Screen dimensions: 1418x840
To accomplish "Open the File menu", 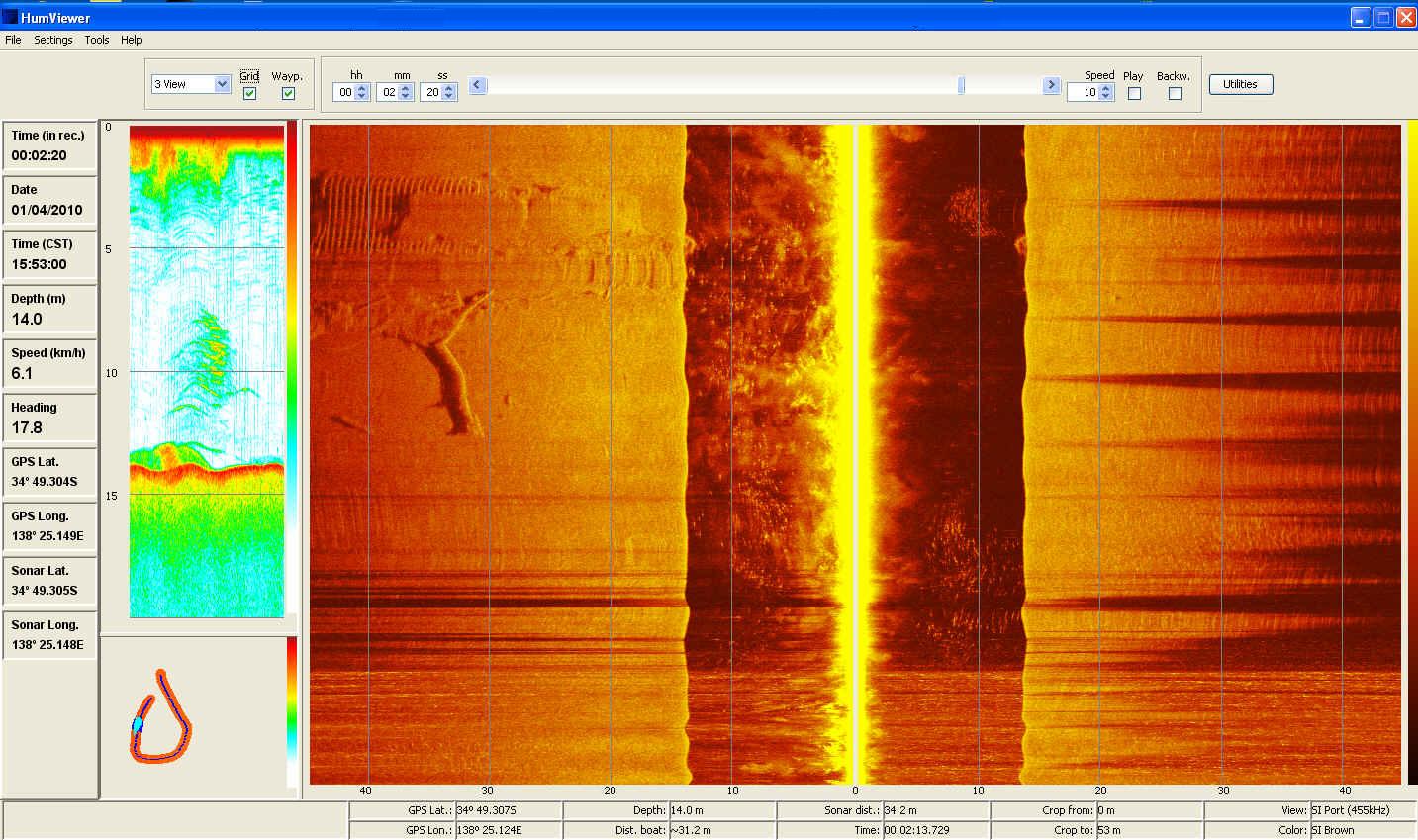I will tap(13, 40).
